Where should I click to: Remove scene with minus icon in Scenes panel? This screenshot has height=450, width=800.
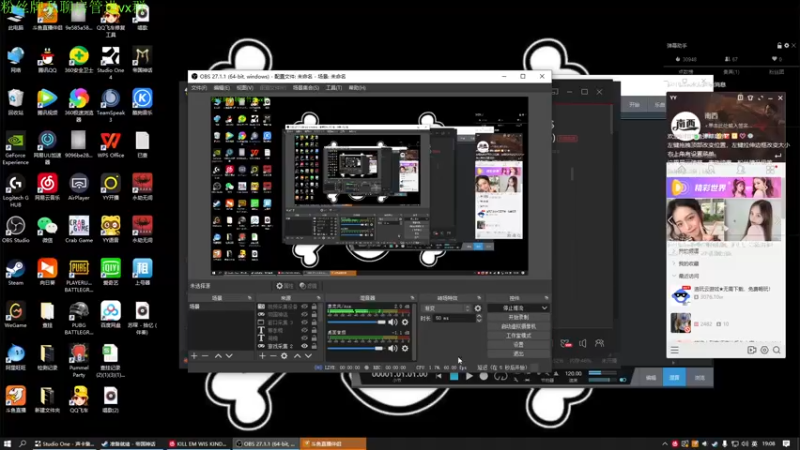pyautogui.click(x=205, y=356)
